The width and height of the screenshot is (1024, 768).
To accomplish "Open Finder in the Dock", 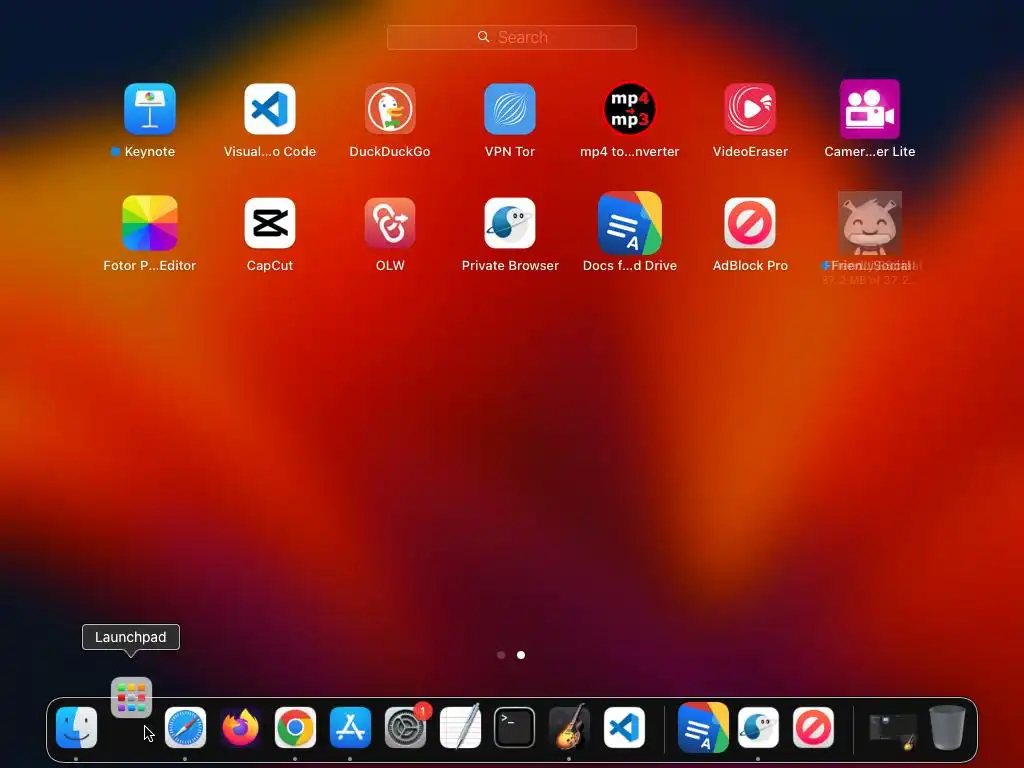I will pyautogui.click(x=76, y=728).
